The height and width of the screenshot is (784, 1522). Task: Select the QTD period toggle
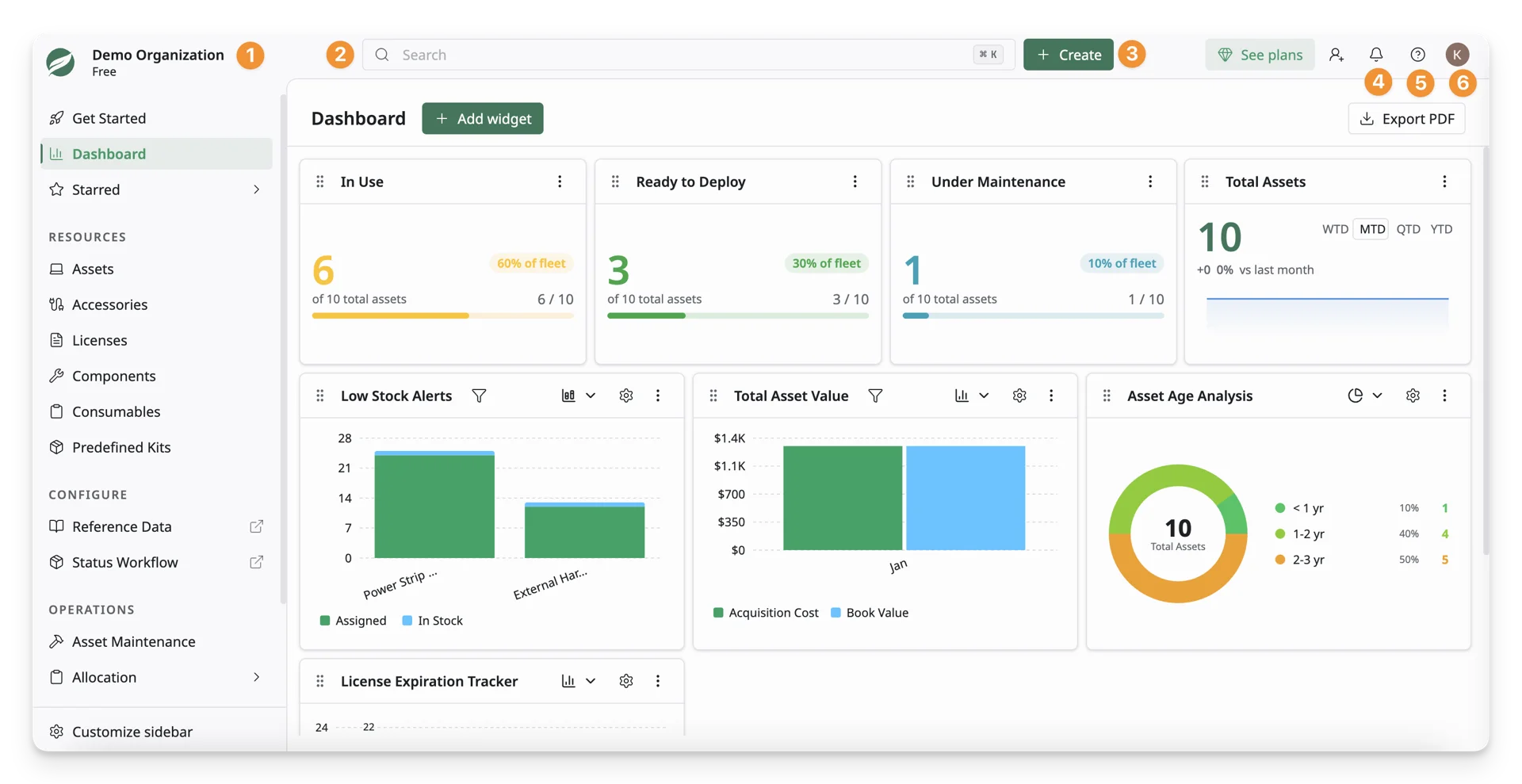coord(1408,229)
